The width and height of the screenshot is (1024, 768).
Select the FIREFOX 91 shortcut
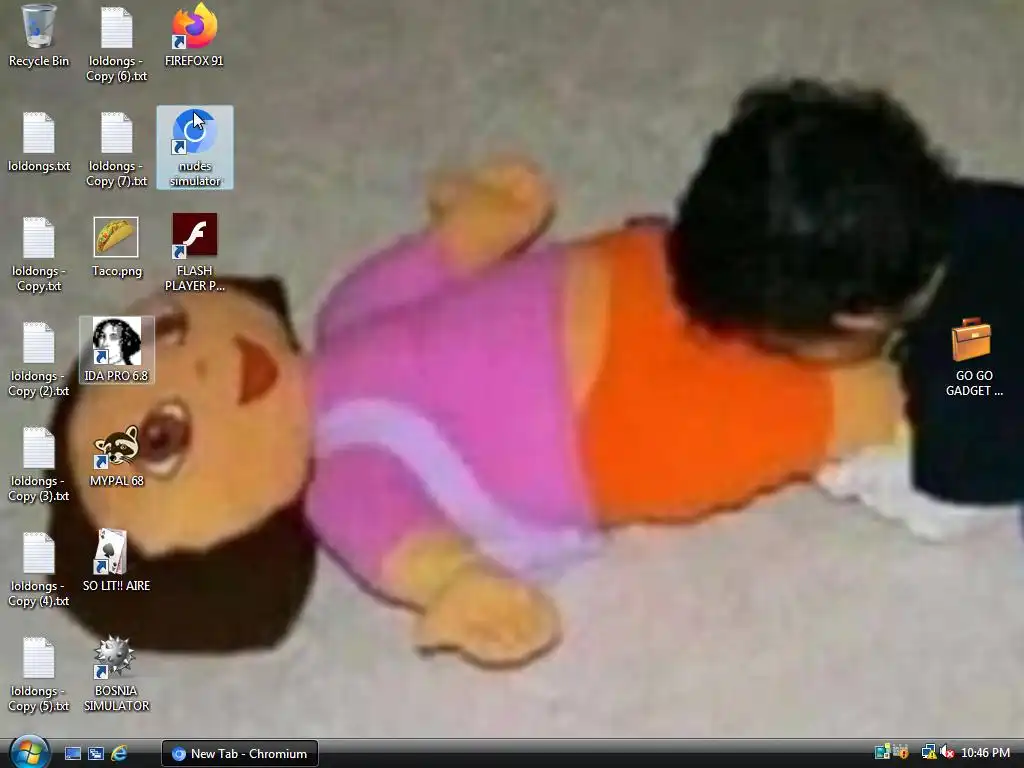tap(194, 37)
